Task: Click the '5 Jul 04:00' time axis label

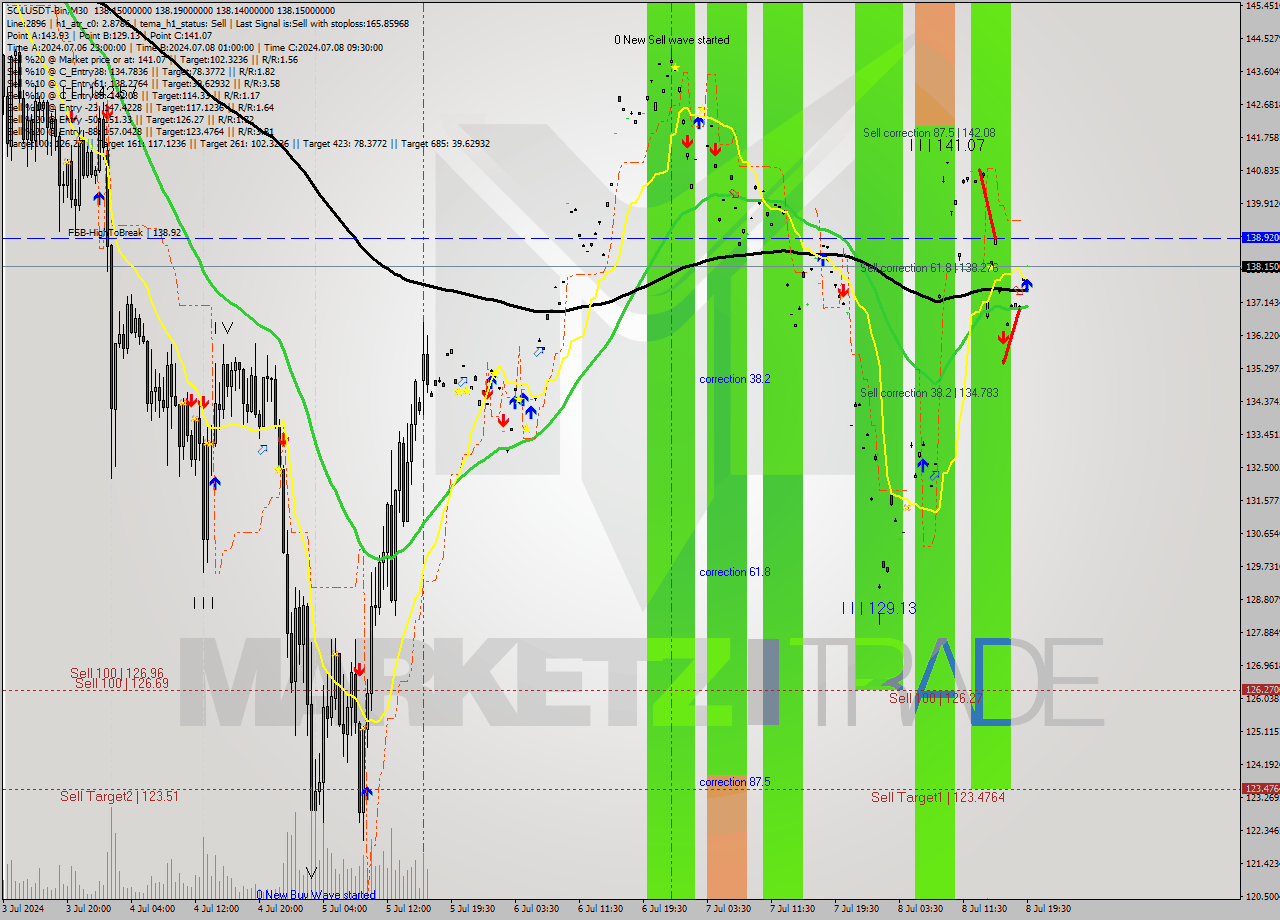Action: click(x=345, y=909)
